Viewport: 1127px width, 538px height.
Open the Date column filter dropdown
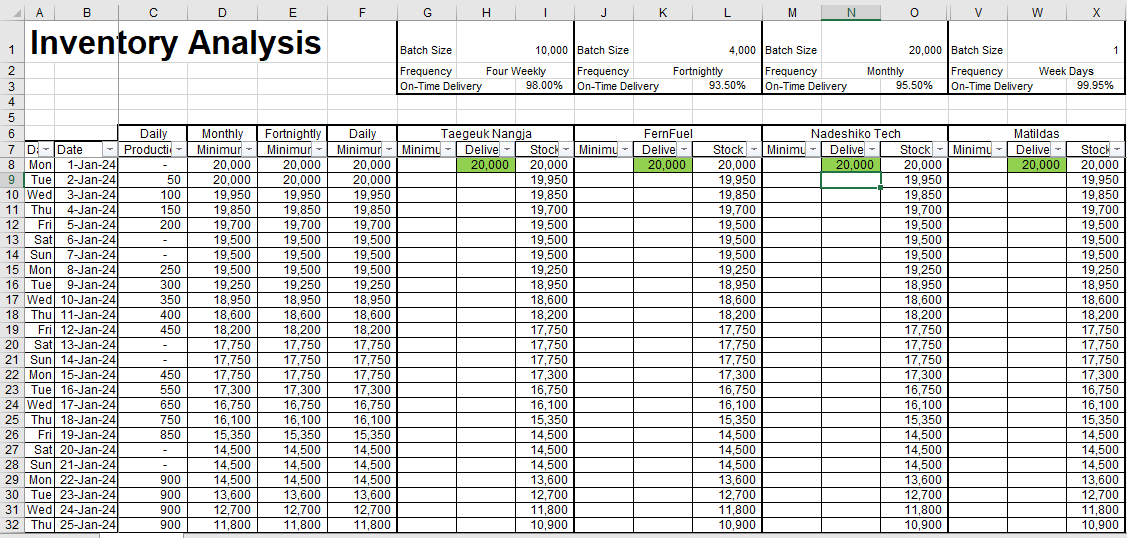click(x=110, y=149)
